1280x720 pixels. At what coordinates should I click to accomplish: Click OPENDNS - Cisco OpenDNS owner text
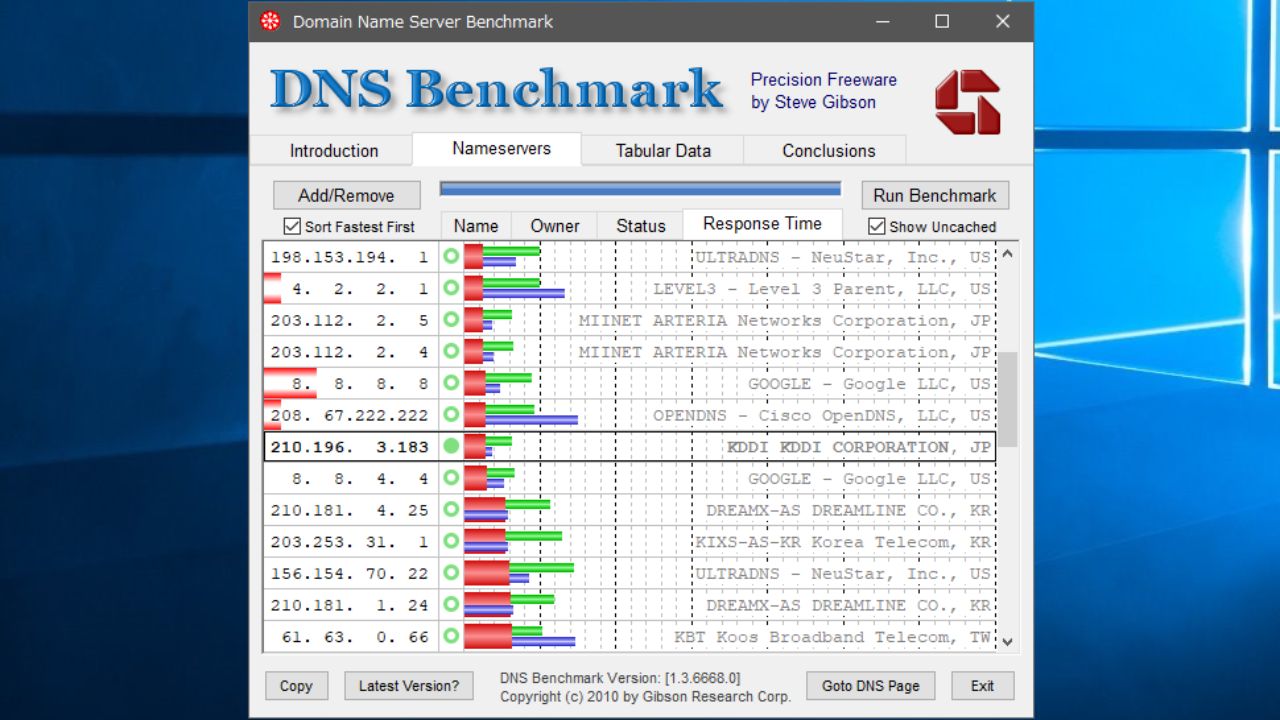(x=822, y=415)
